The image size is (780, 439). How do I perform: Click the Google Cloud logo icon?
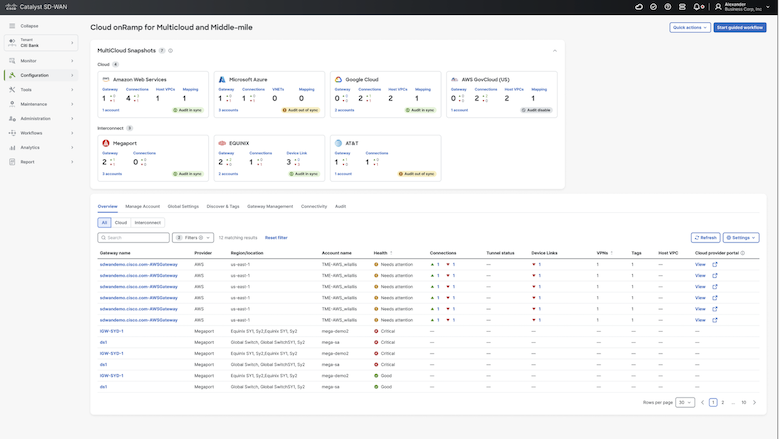point(338,80)
